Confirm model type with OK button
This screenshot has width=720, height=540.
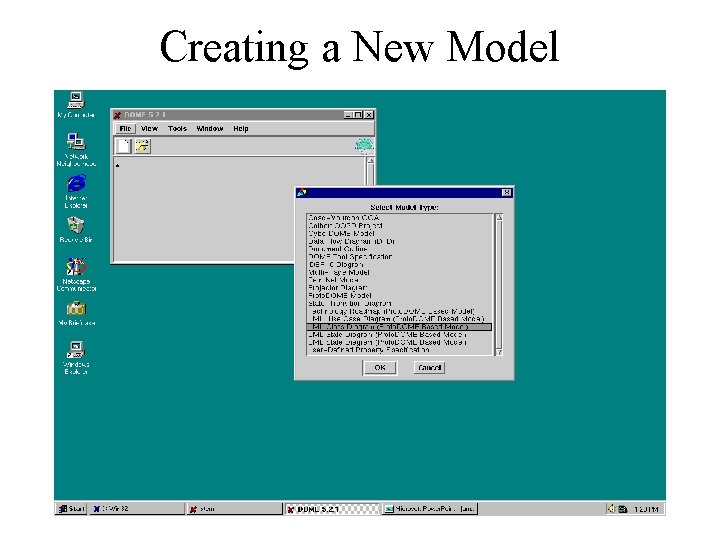click(380, 367)
